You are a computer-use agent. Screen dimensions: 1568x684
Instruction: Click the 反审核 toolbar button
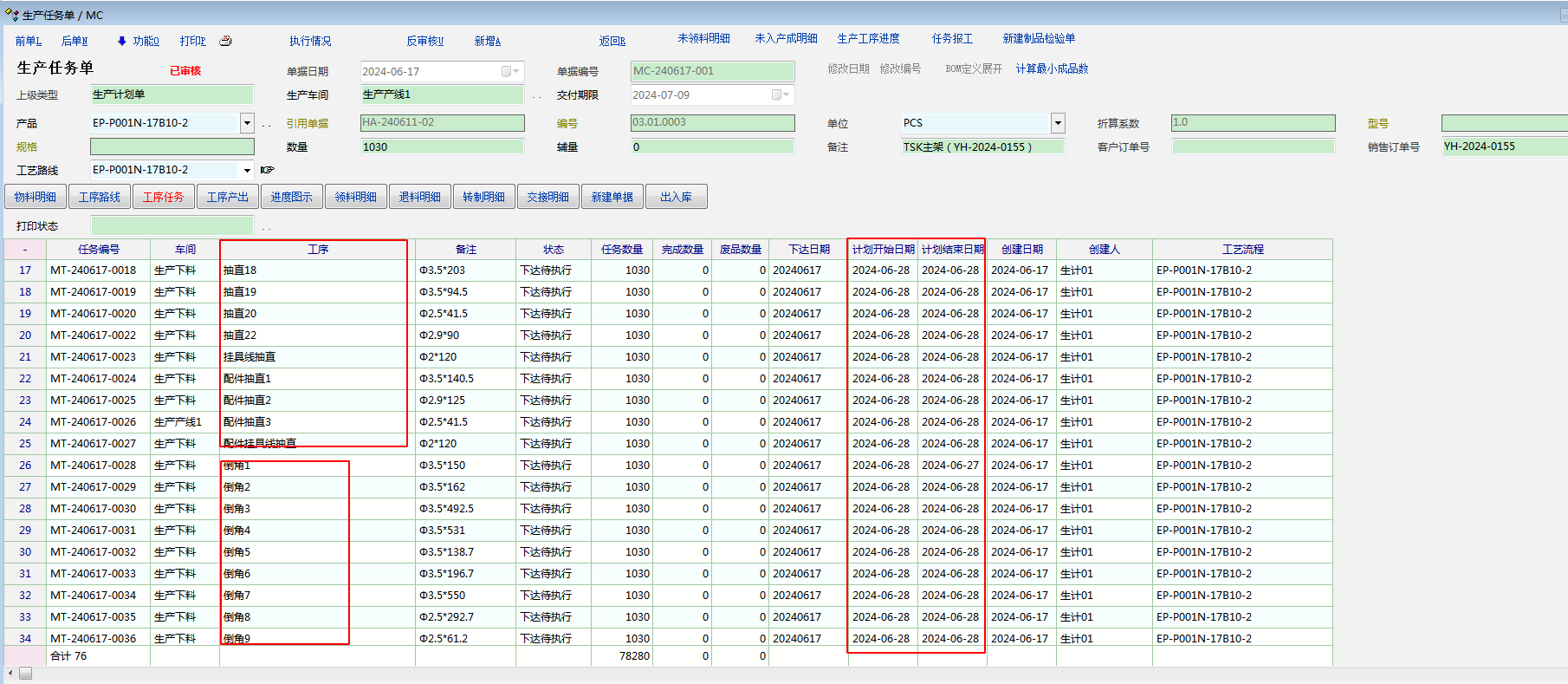[x=424, y=41]
